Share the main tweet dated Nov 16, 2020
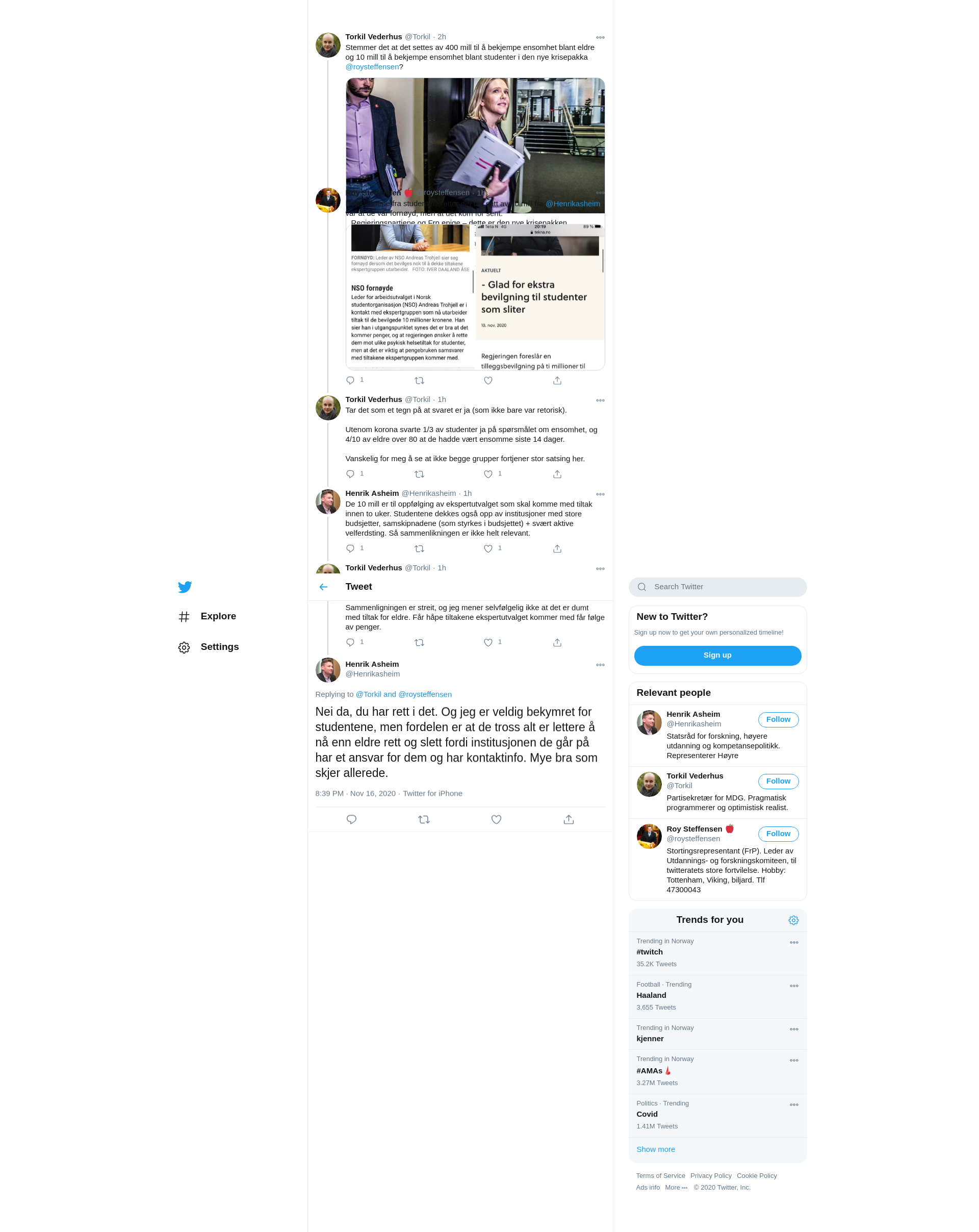Viewport: 979px width, 1232px height. pos(569,819)
